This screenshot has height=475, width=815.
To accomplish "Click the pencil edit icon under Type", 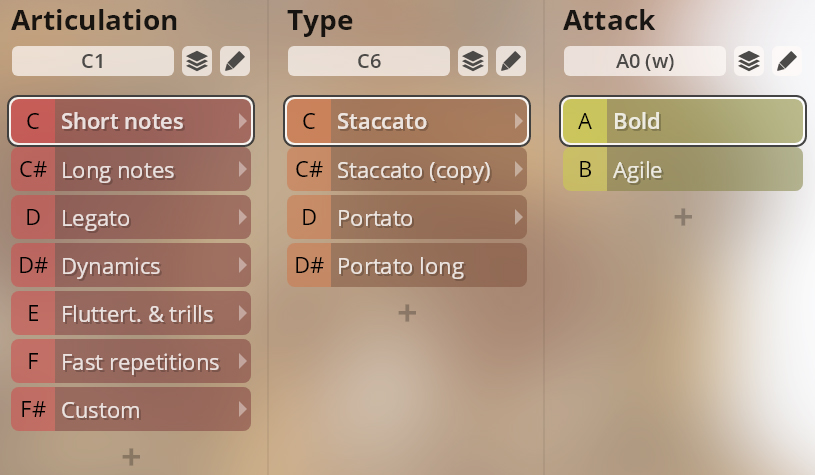I will (x=511, y=61).
